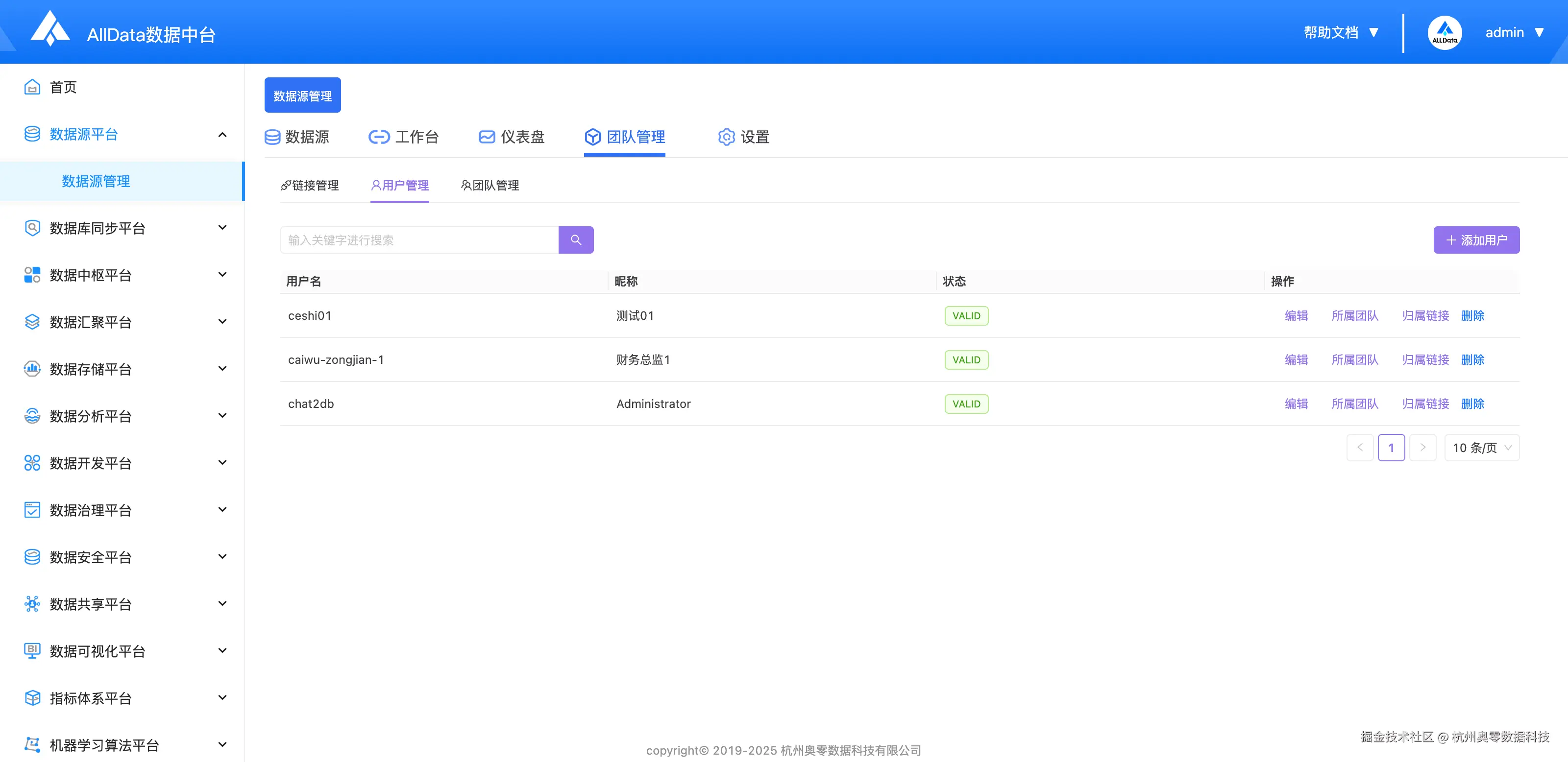
Task: Click the VALID status badge for caiwu-zongjian-1
Action: tap(966, 359)
